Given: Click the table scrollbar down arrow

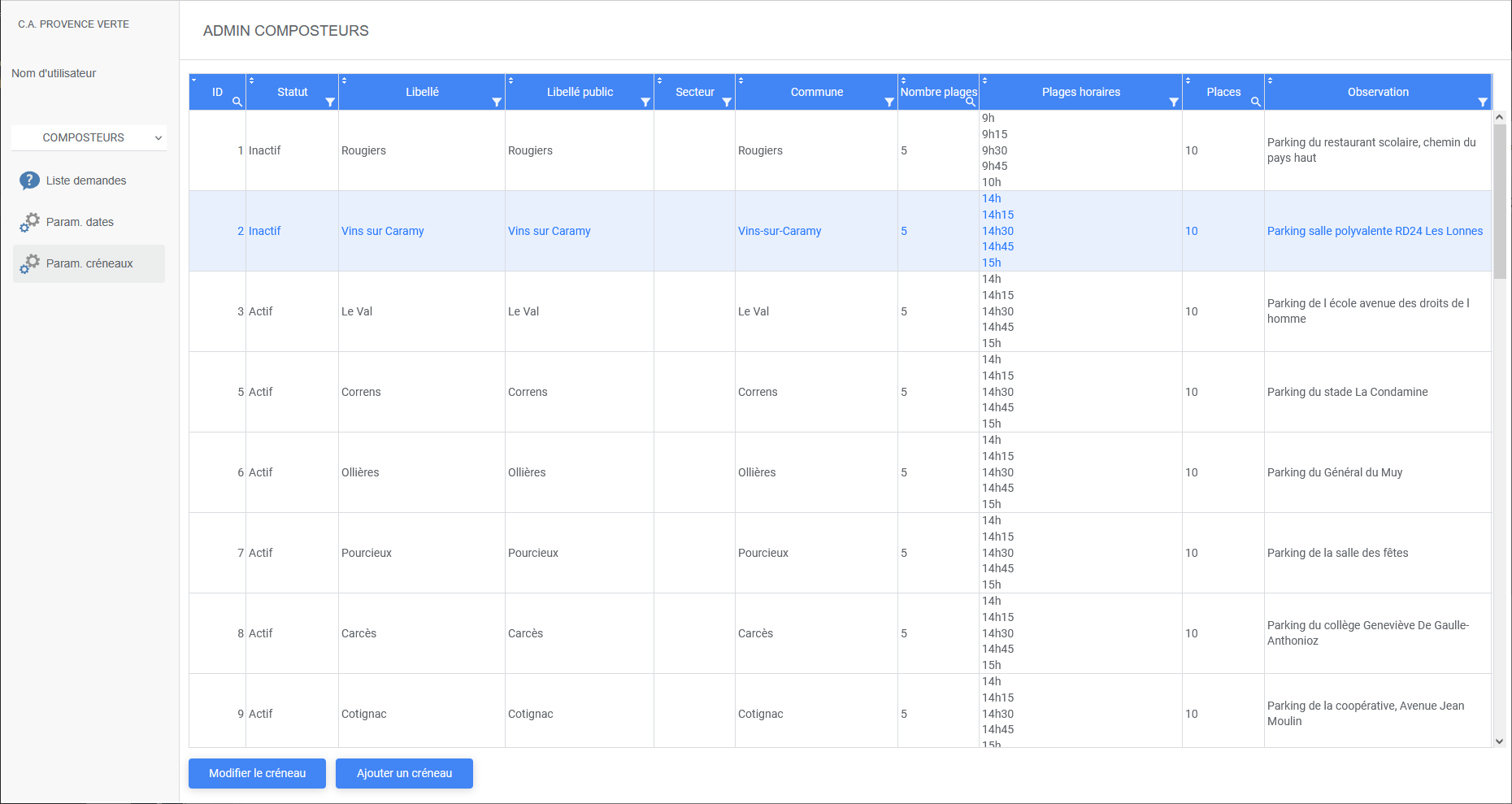Looking at the screenshot, I should pos(1500,741).
